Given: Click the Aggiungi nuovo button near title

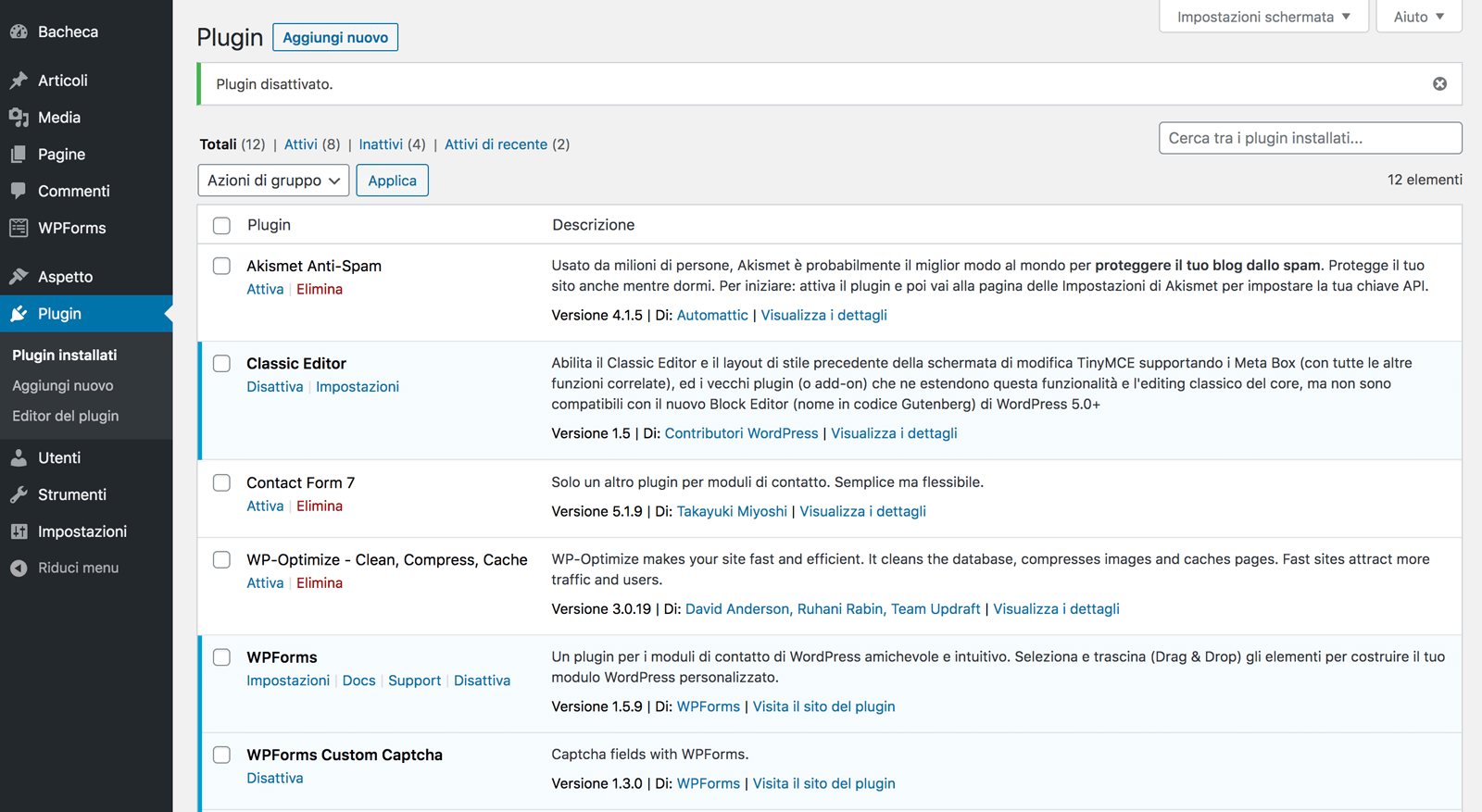Looking at the screenshot, I should click(335, 37).
